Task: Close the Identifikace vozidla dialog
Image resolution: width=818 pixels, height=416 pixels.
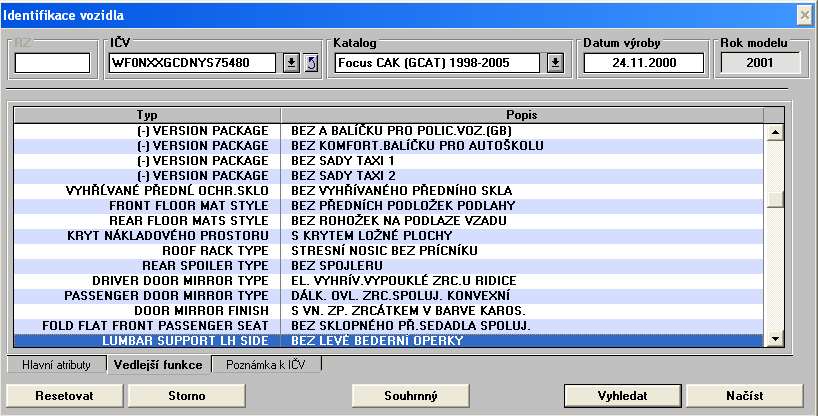Action: coord(803,14)
